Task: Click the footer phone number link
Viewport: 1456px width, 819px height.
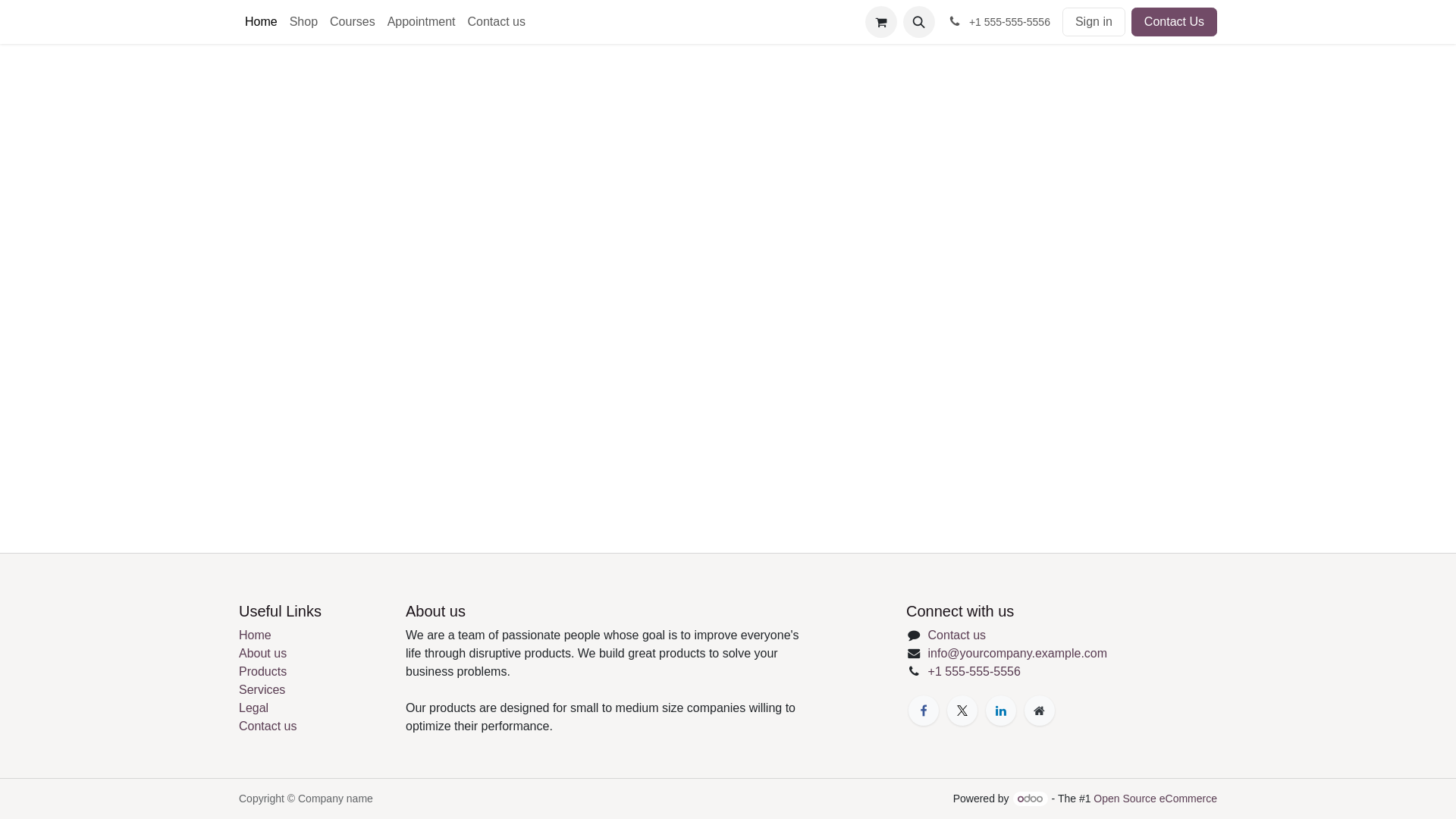Action: coord(974,672)
